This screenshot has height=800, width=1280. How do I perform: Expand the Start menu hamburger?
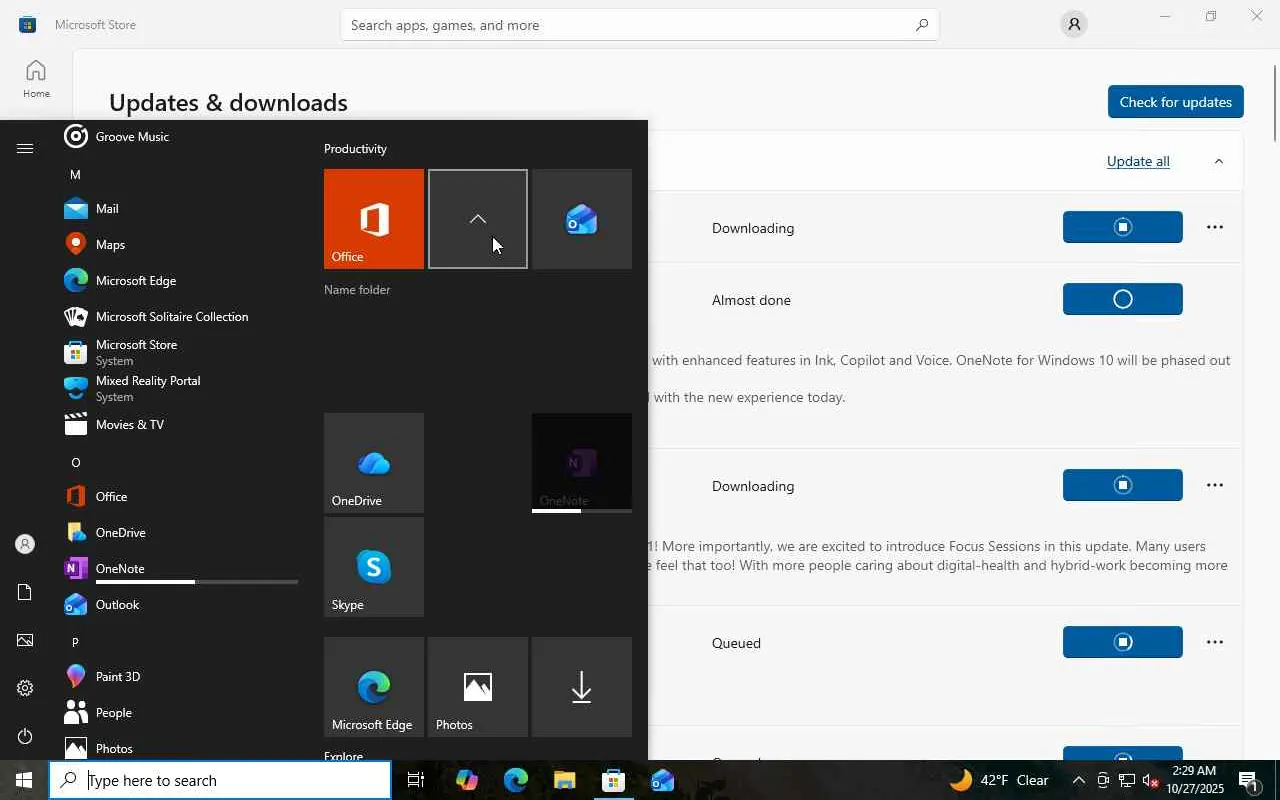click(x=25, y=149)
